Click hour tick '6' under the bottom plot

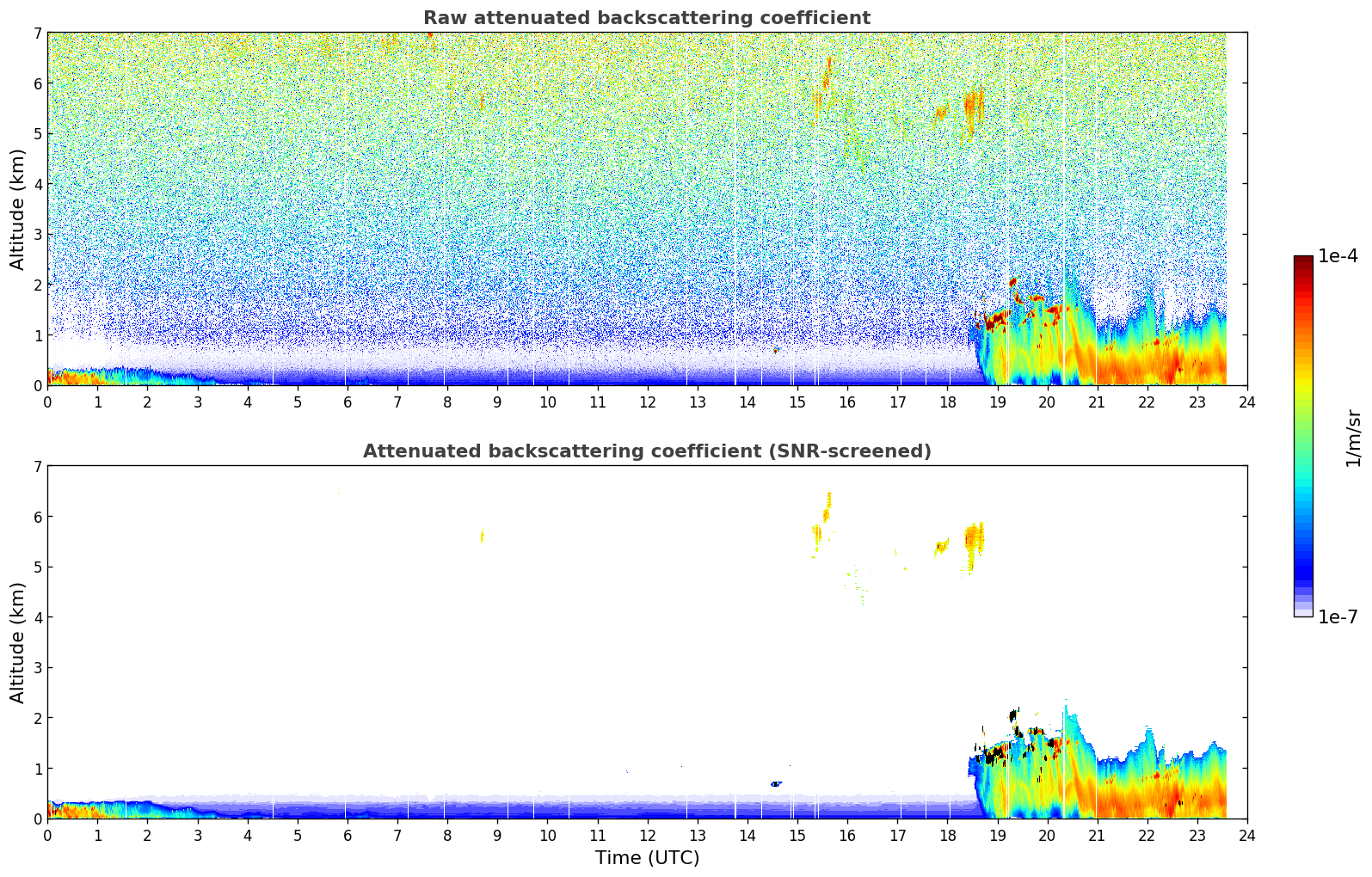click(x=348, y=835)
